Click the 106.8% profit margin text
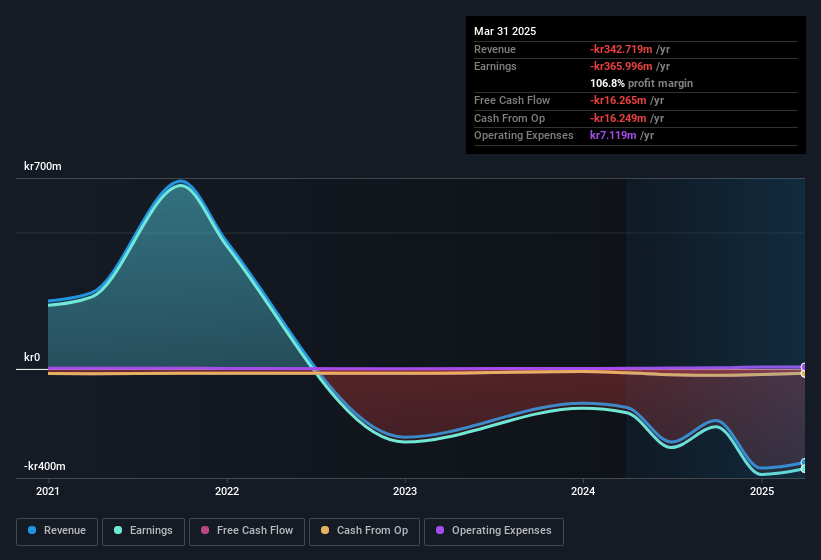821x560 pixels. tap(641, 83)
